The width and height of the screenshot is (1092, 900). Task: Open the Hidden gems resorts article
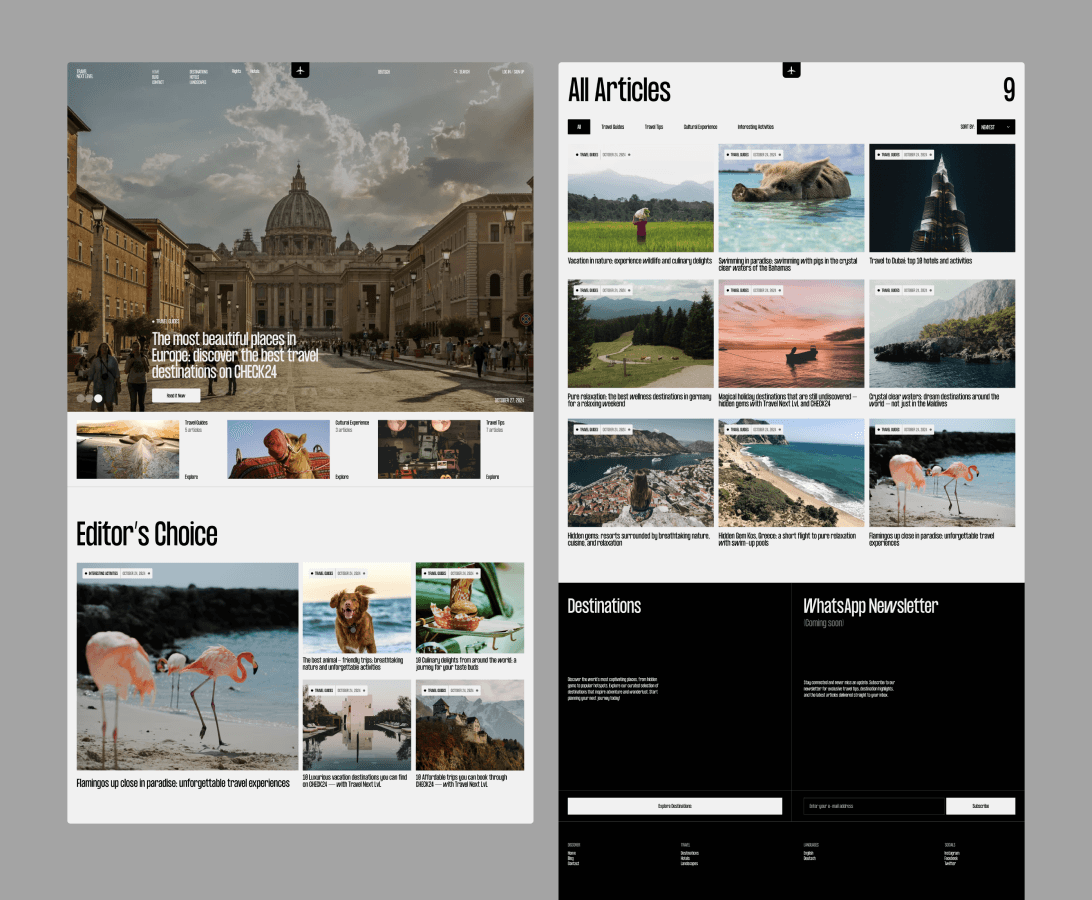641,482
